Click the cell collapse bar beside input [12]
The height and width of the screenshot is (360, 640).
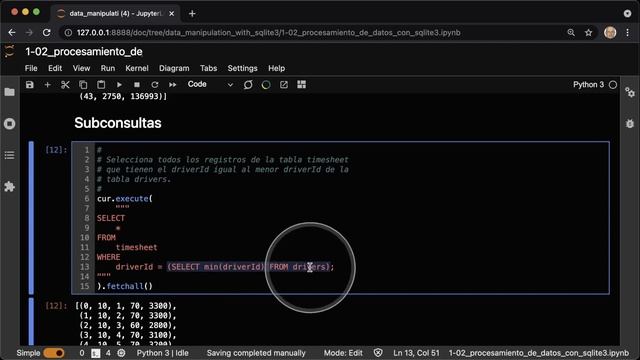(x=31, y=218)
